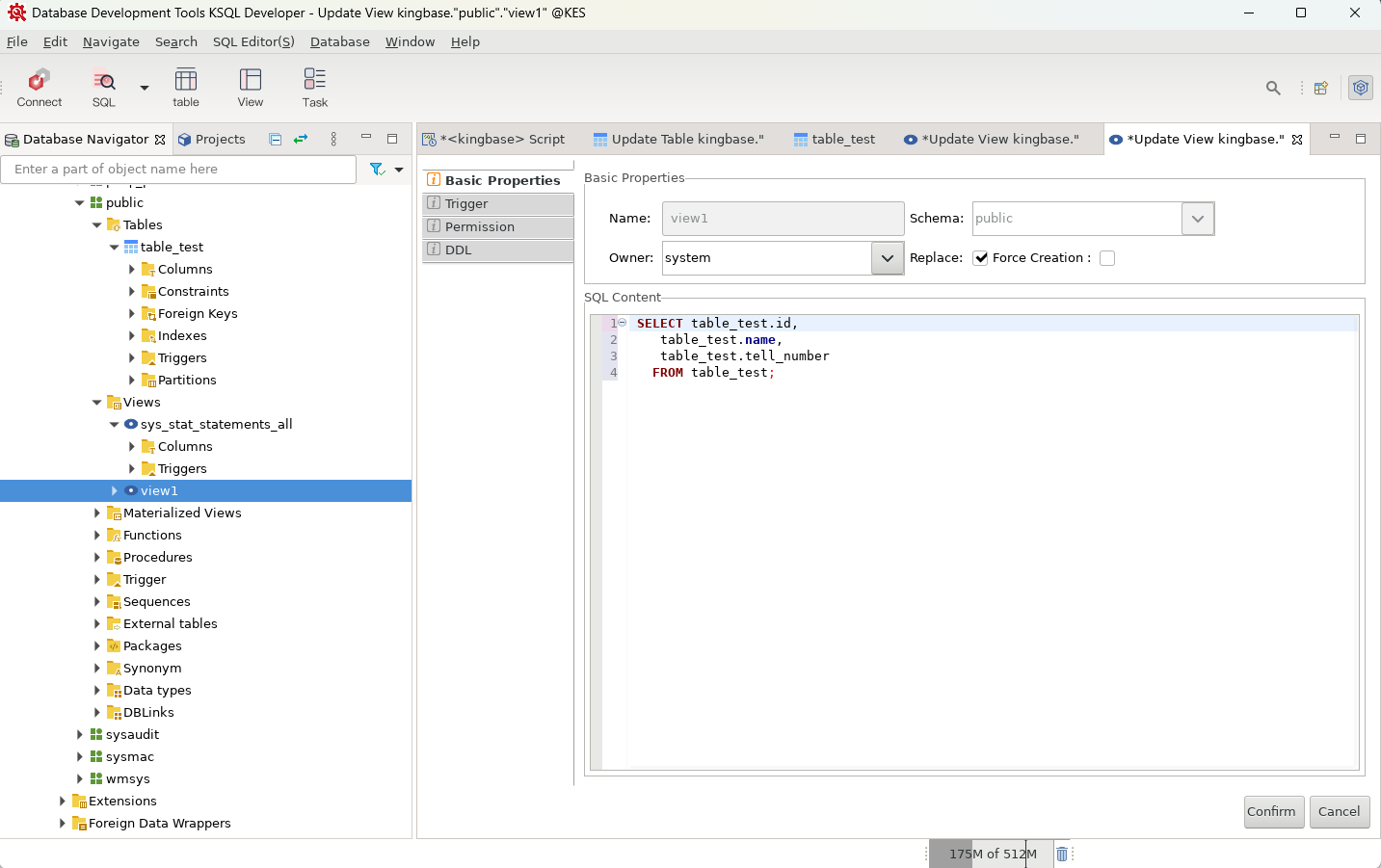Click the Confirm button

[1271, 811]
